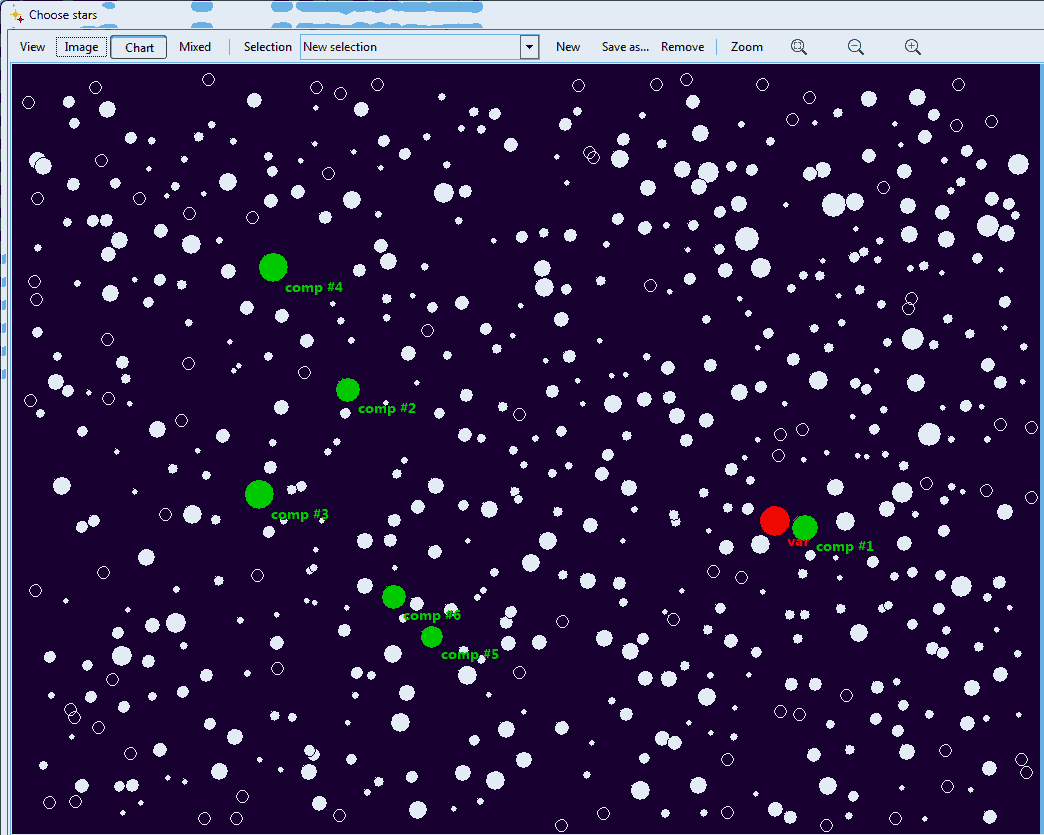This screenshot has height=835, width=1044.
Task: Click the green comp #6 star
Action: (x=394, y=596)
